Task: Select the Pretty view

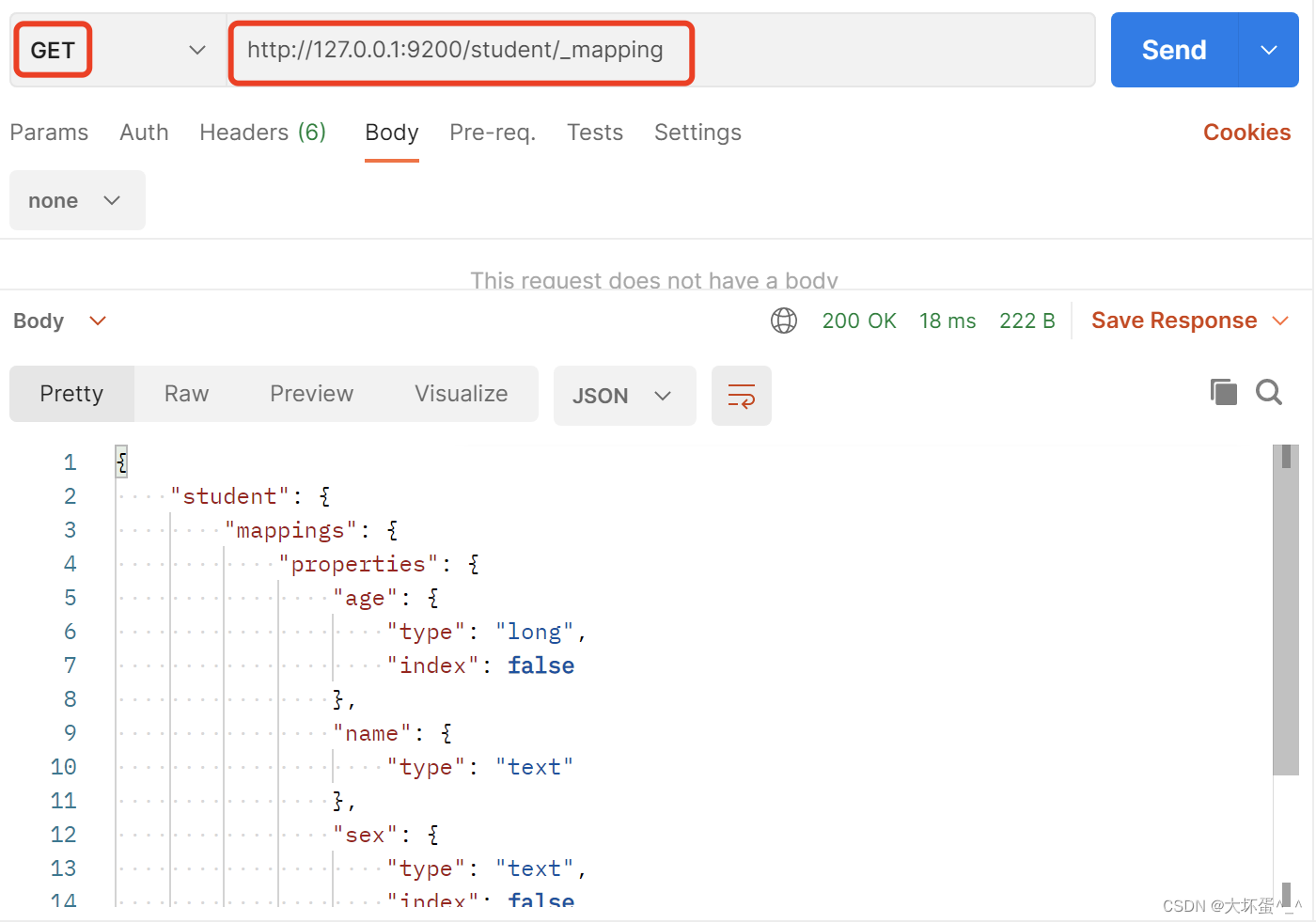Action: coord(71,394)
